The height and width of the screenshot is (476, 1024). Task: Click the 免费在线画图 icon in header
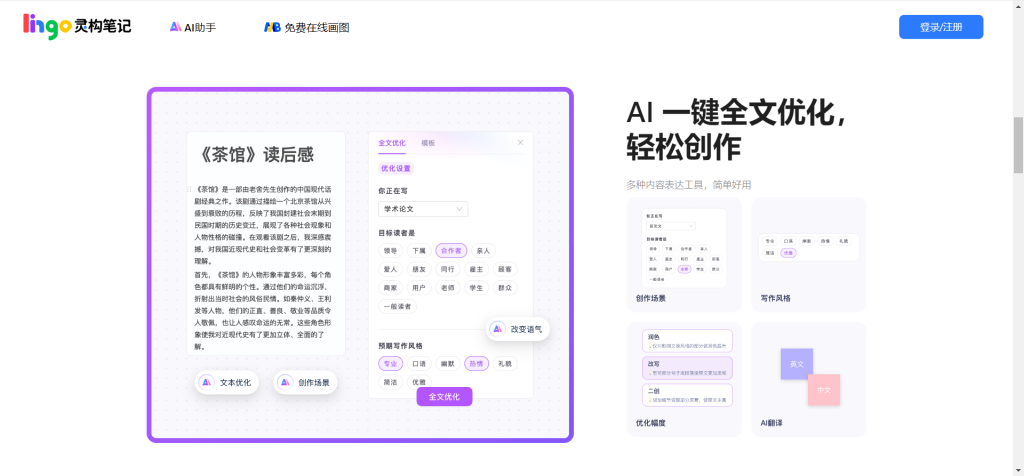[272, 27]
